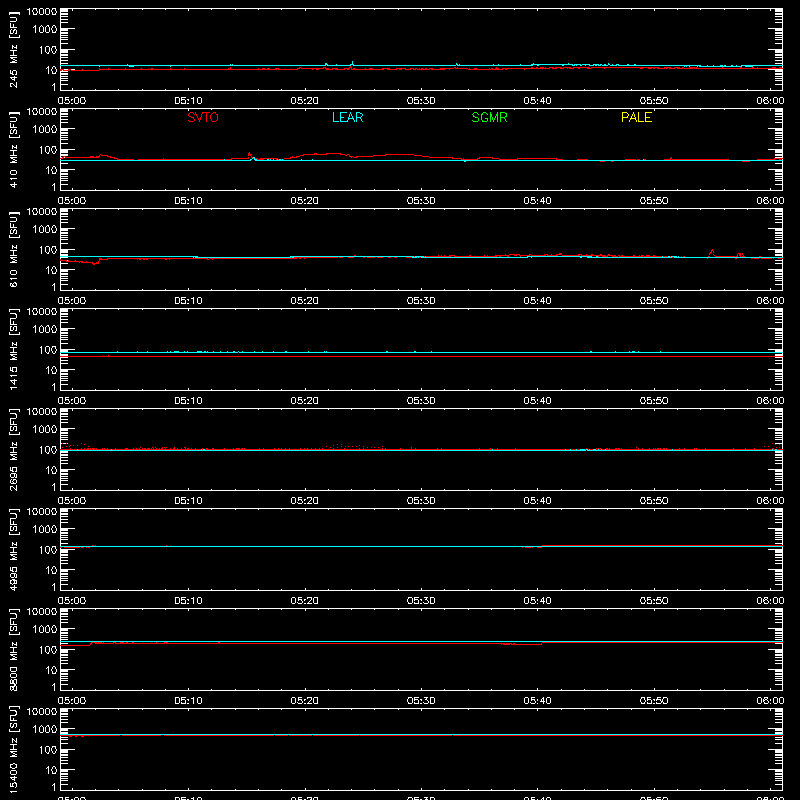The width and height of the screenshot is (800, 800).
Task: Click 05:10 time label below 245 MHz panel
Action: pos(188,101)
